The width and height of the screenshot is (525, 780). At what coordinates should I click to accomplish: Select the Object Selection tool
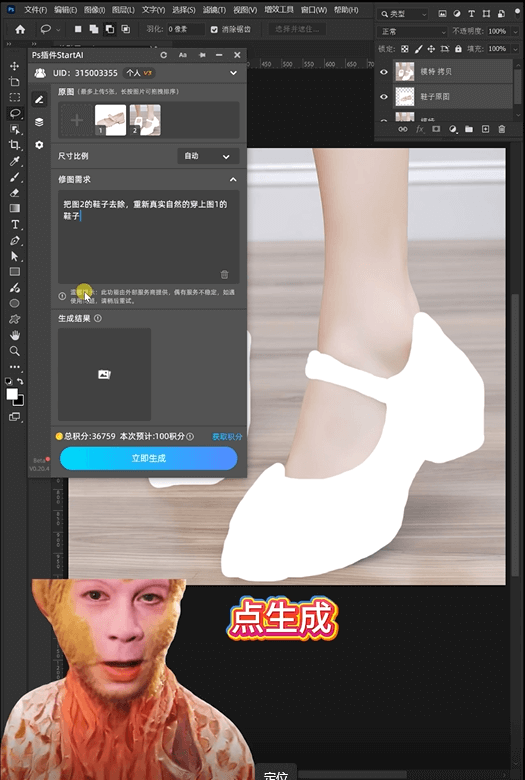click(14, 129)
